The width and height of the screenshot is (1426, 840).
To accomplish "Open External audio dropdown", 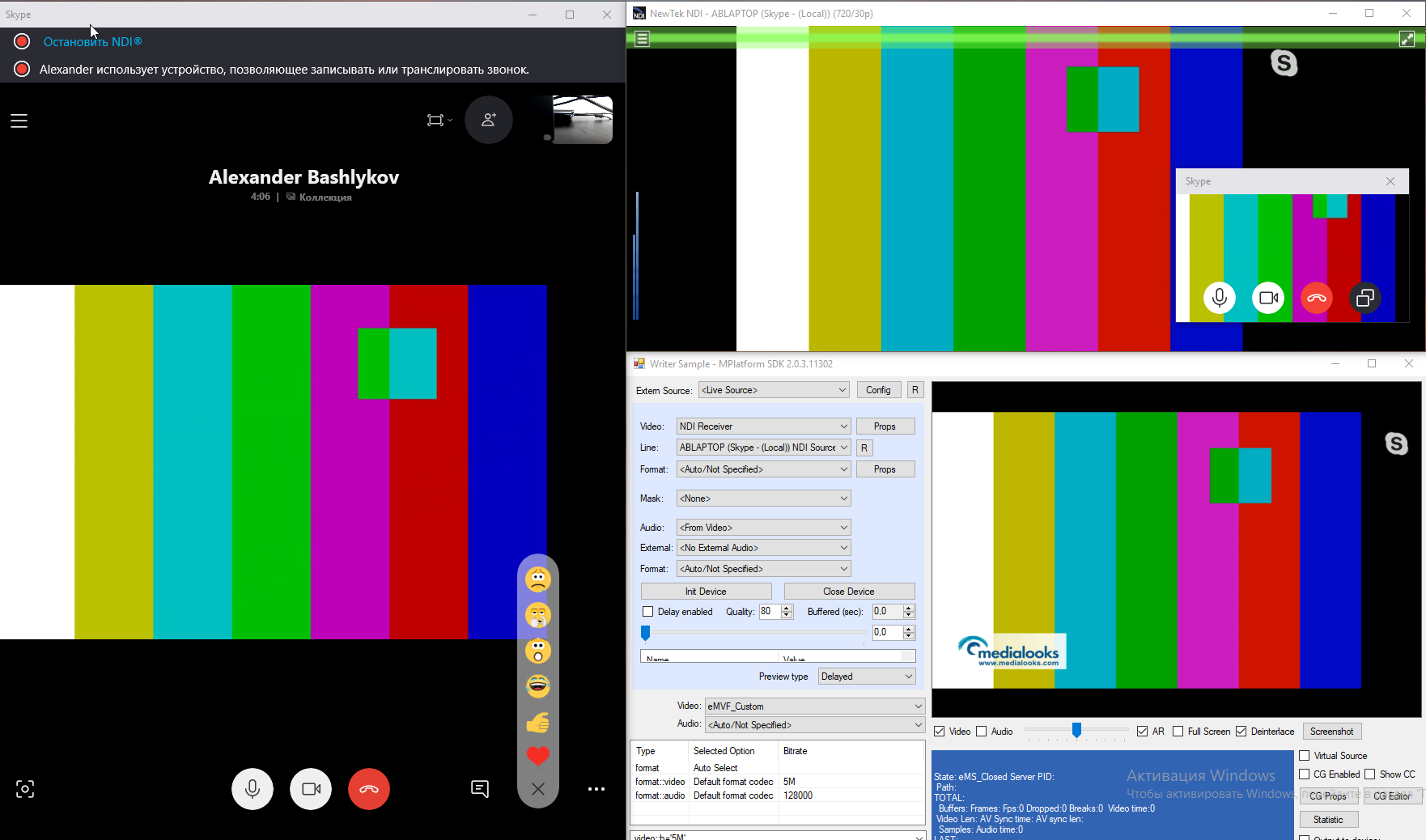I will coord(763,548).
